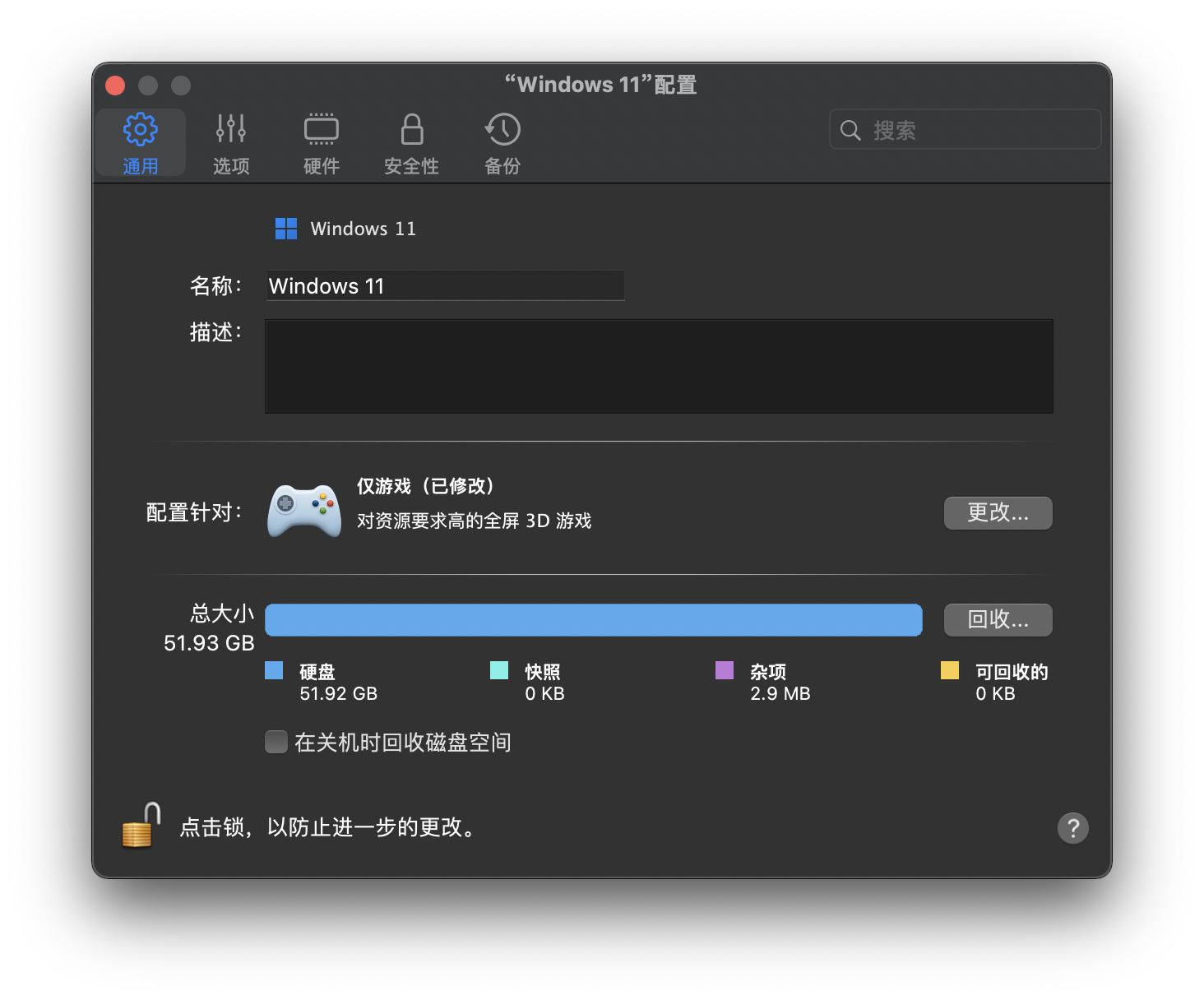Open the 更改 profile dialog
Viewport: 1204px width, 1000px height.
[998, 512]
